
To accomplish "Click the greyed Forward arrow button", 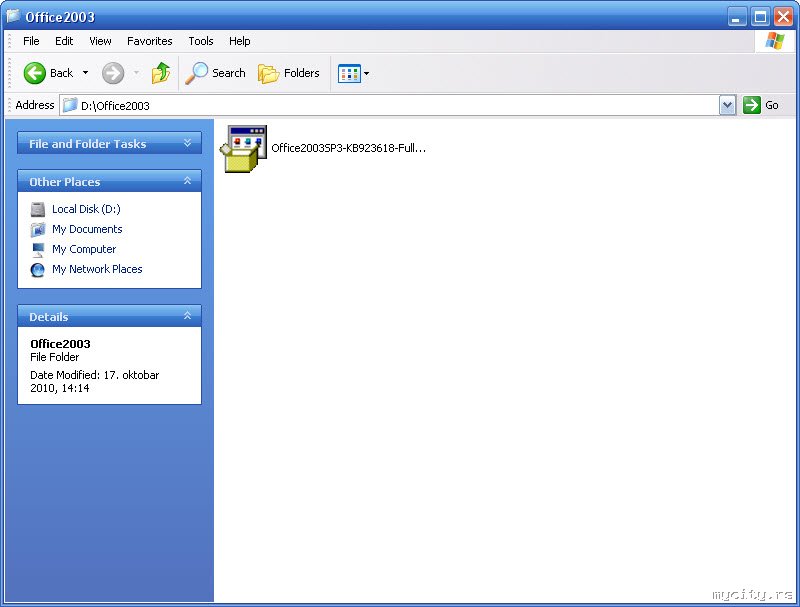I will (113, 73).
